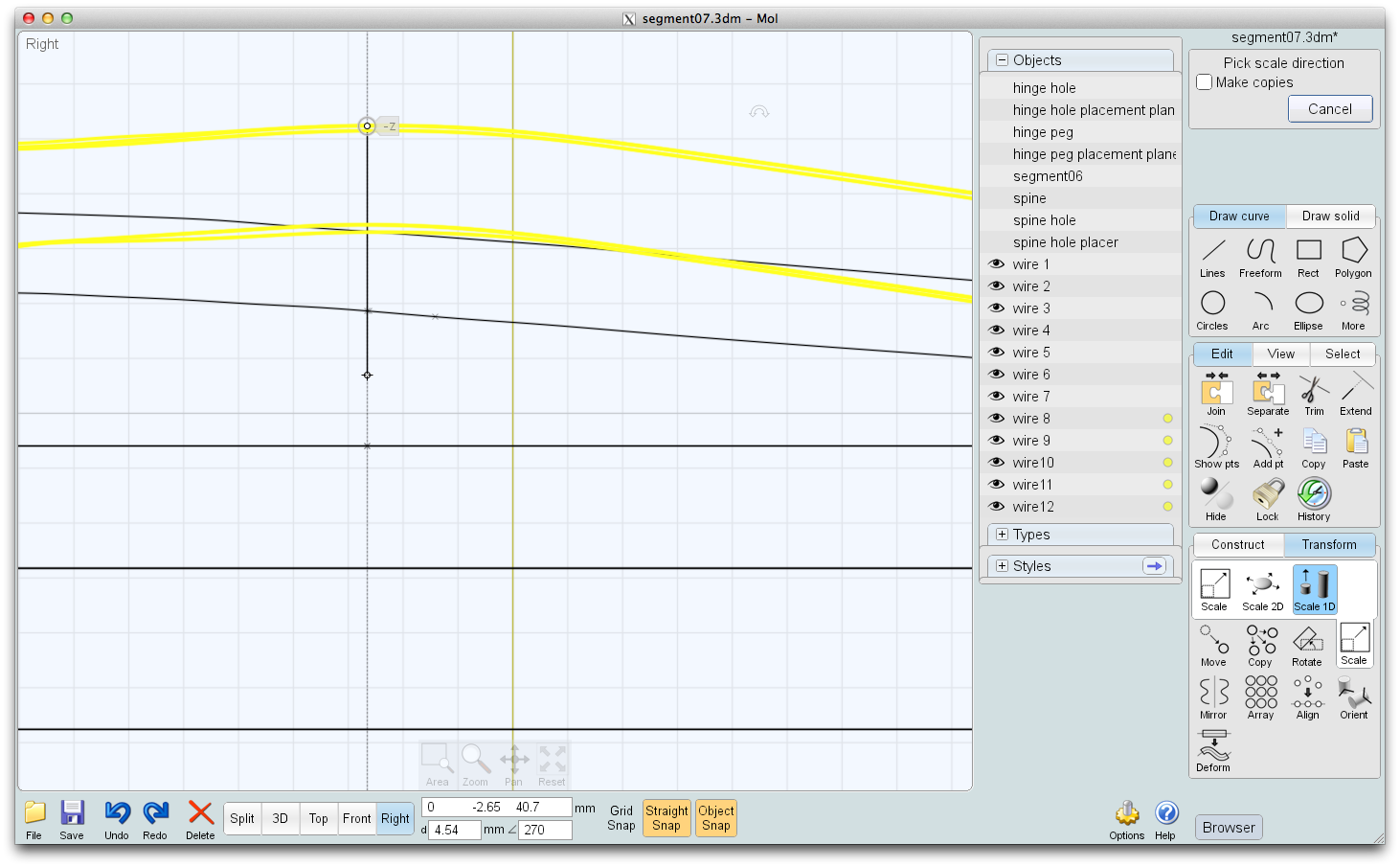Click the Save floppy disk icon
Screen dimensions: 1400x867
(72, 820)
